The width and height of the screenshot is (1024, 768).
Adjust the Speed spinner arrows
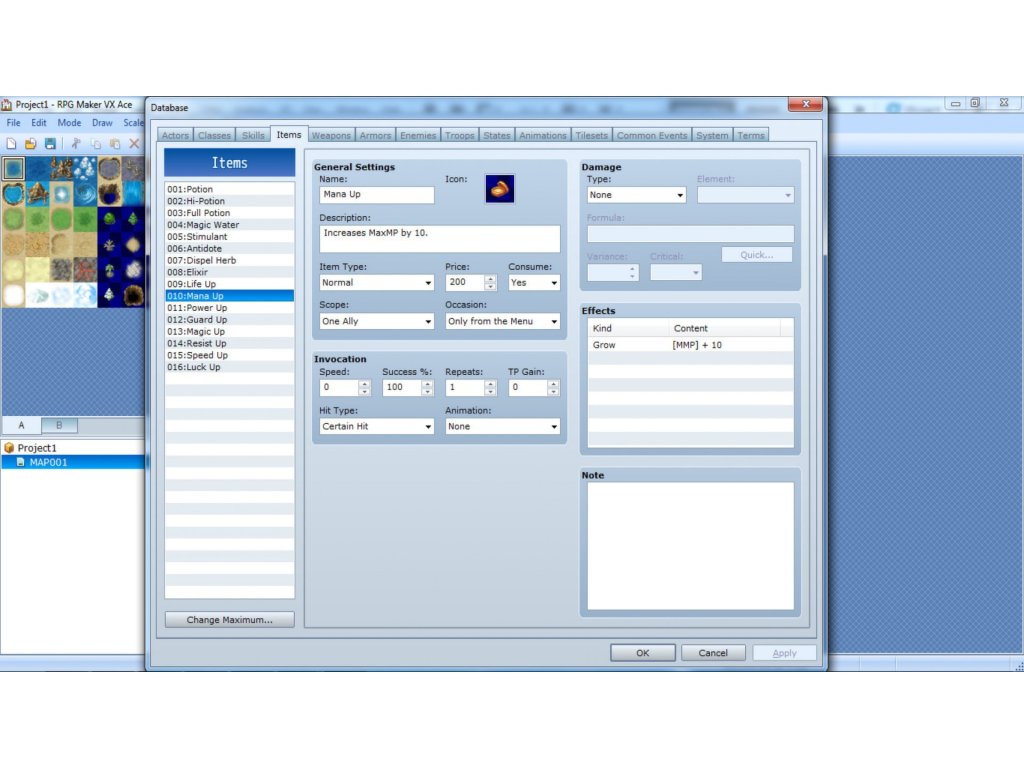pos(364,387)
